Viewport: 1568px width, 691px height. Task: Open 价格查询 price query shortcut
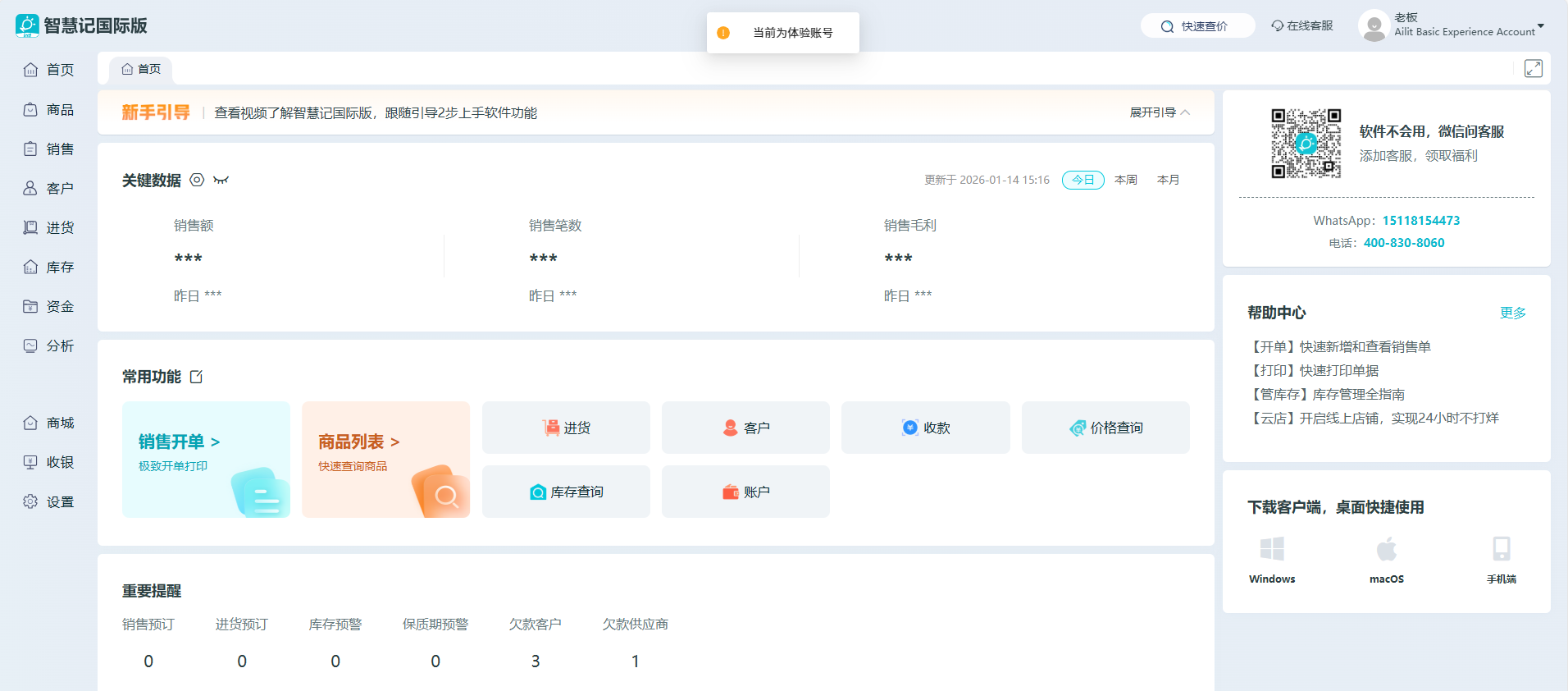1105,428
